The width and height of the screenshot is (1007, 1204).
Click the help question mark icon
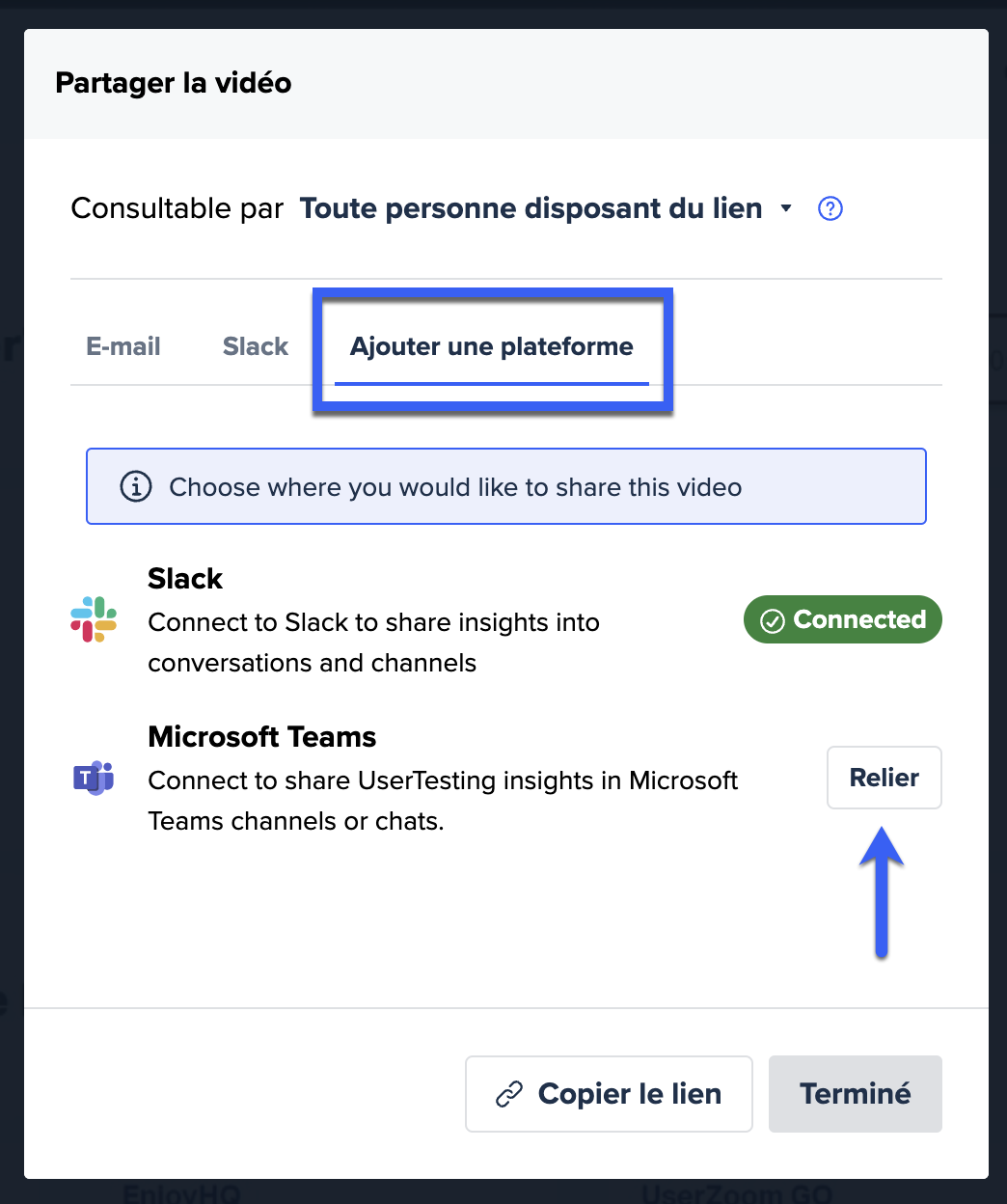pos(830,208)
